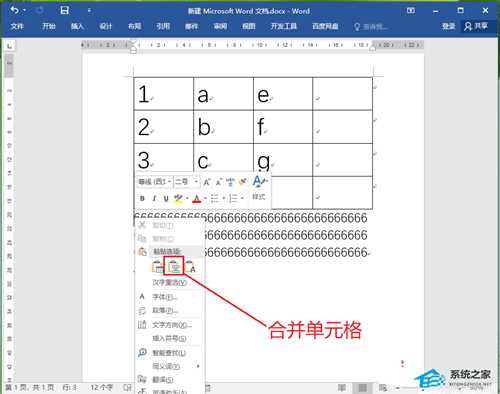Click the page count indicator in the status bar

click(29, 388)
